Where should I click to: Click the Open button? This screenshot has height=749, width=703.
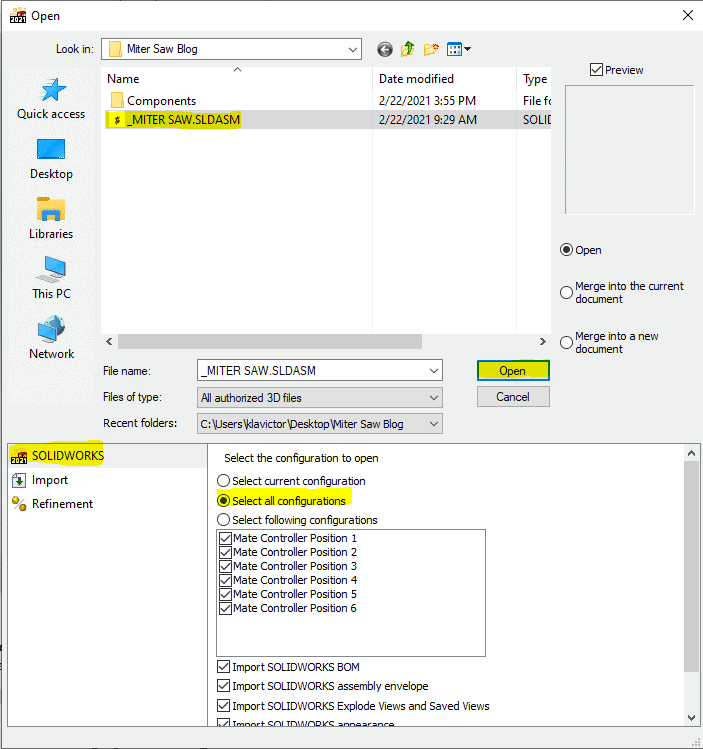[513, 371]
